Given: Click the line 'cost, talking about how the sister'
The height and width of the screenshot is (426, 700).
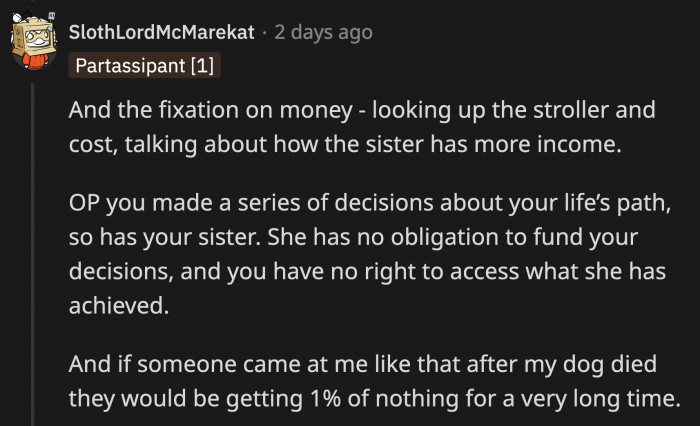Looking at the screenshot, I should [345, 144].
